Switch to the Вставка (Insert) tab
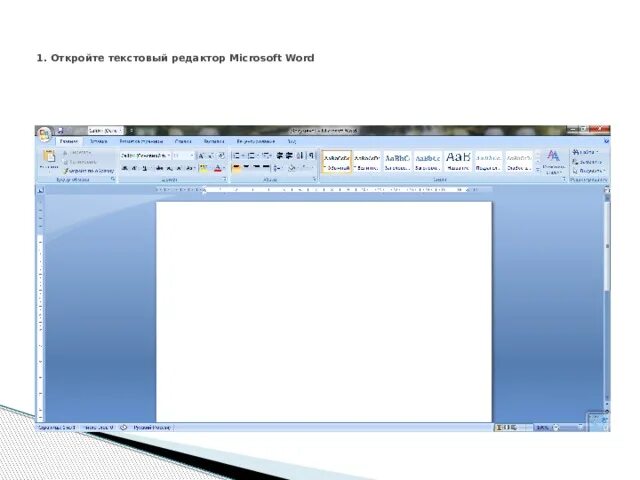 click(x=98, y=141)
